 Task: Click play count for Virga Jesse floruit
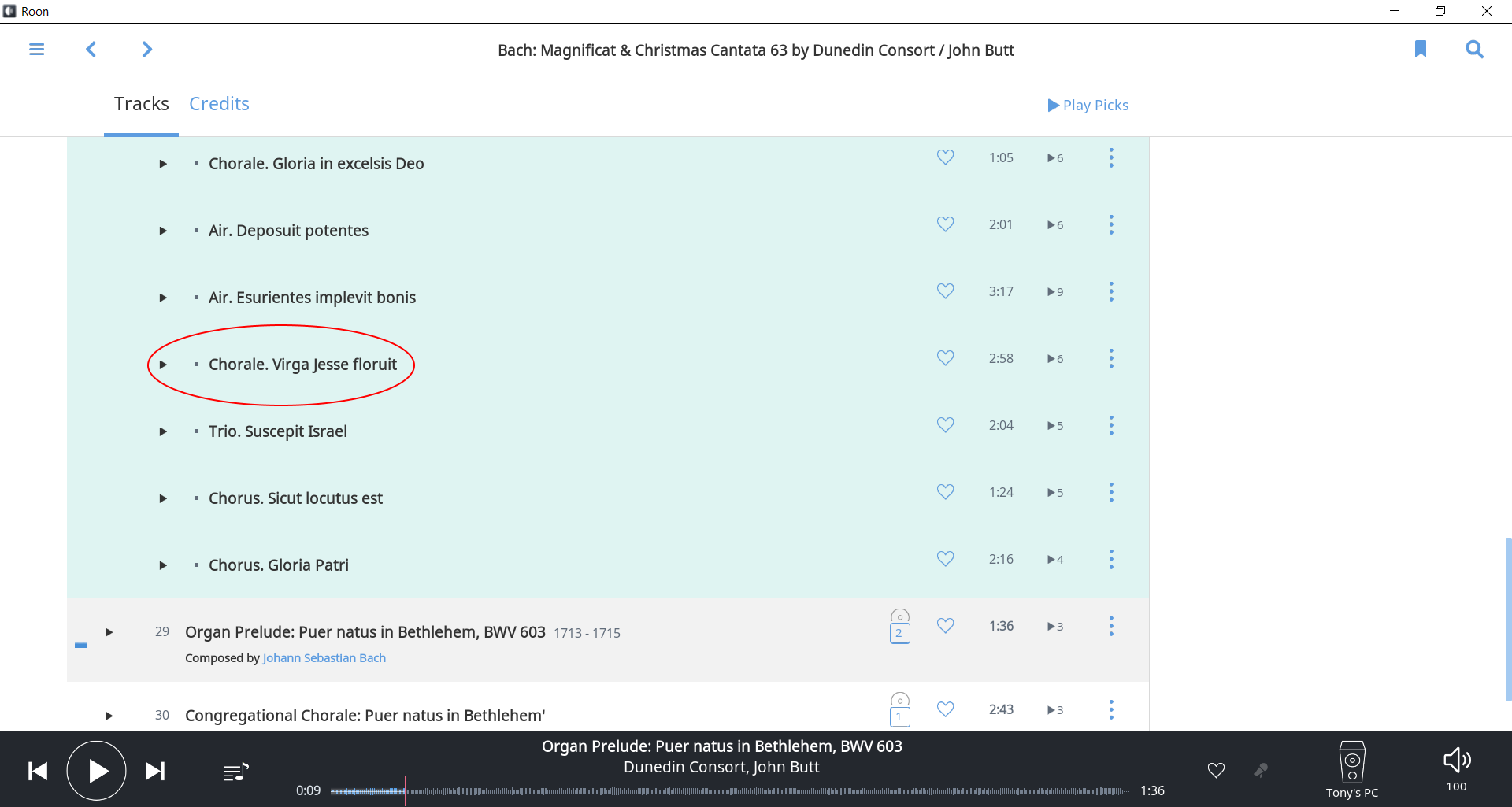coord(1055,359)
